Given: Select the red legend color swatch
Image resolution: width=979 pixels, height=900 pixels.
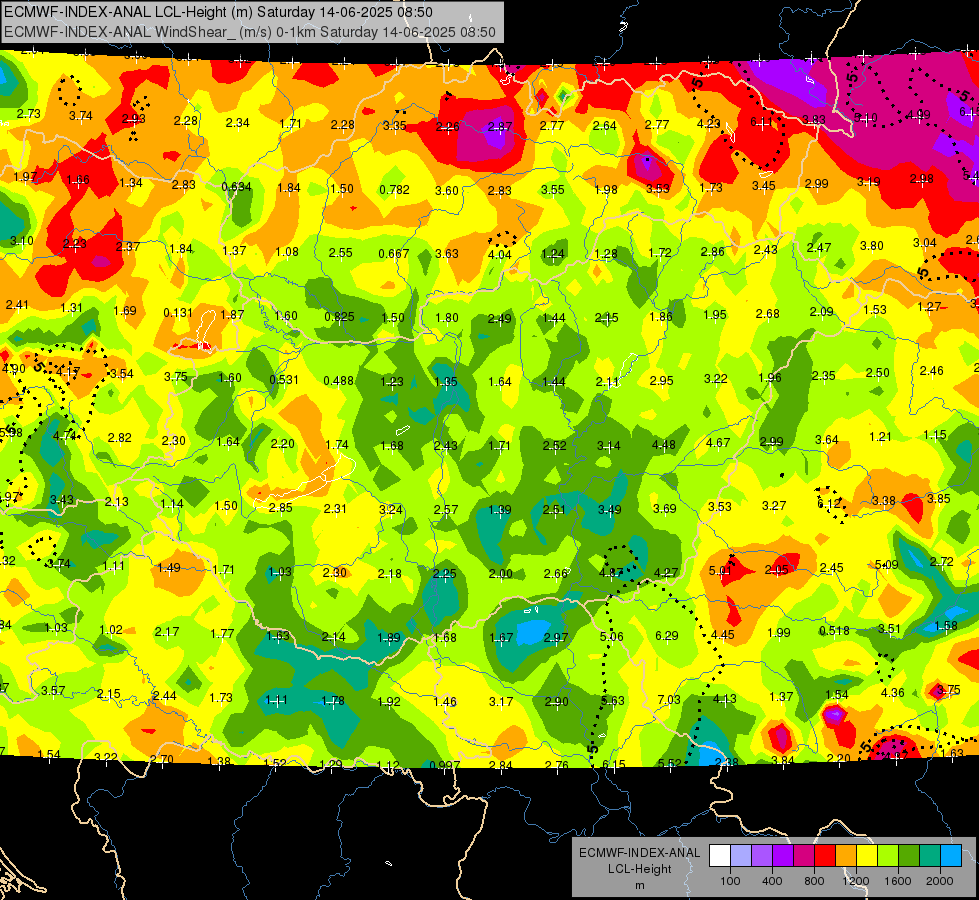Looking at the screenshot, I should 825,855.
